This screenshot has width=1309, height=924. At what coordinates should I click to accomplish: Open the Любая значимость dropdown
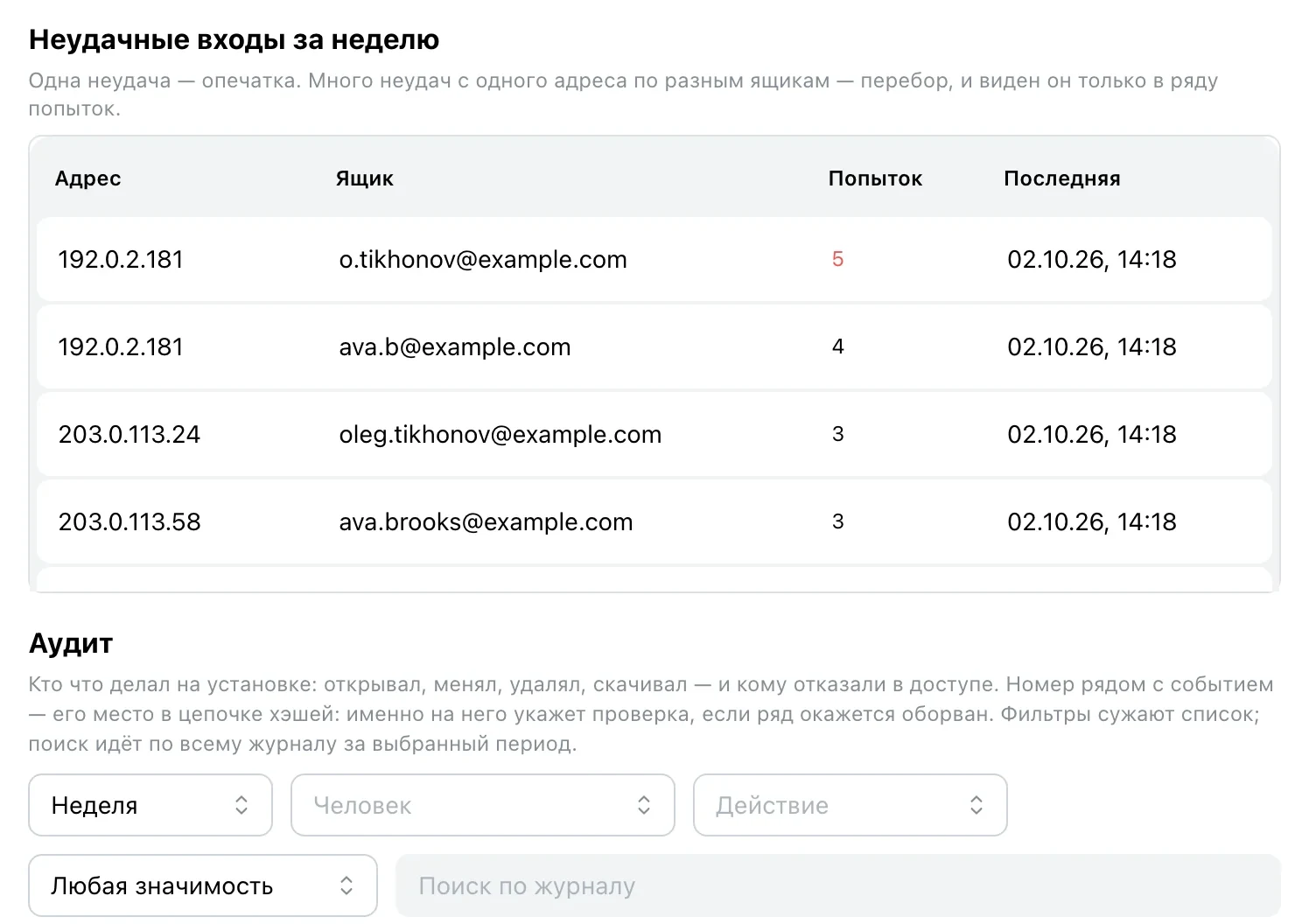(x=203, y=885)
